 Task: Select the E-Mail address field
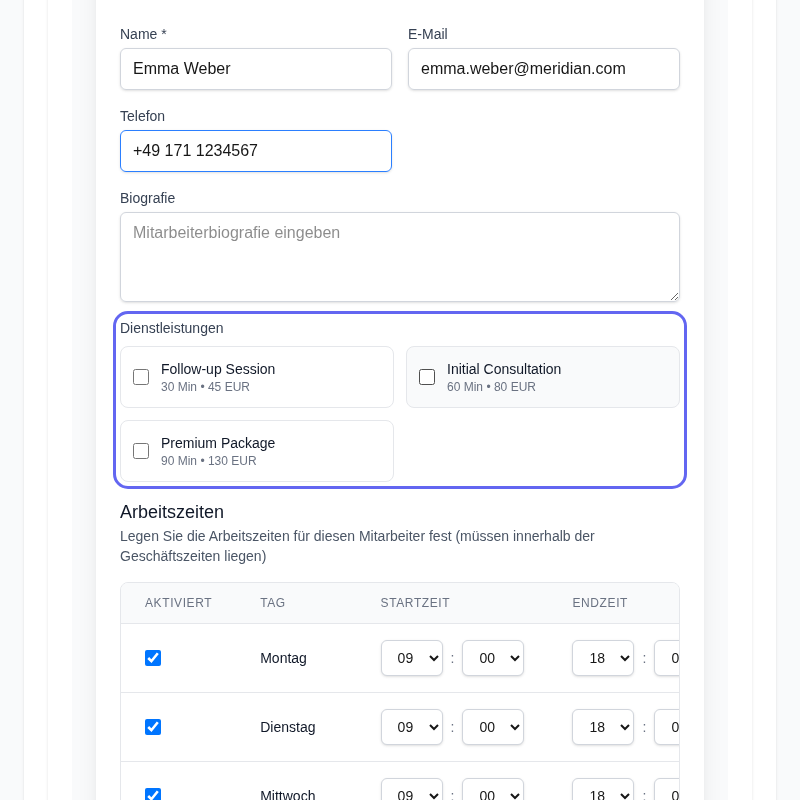coord(544,69)
